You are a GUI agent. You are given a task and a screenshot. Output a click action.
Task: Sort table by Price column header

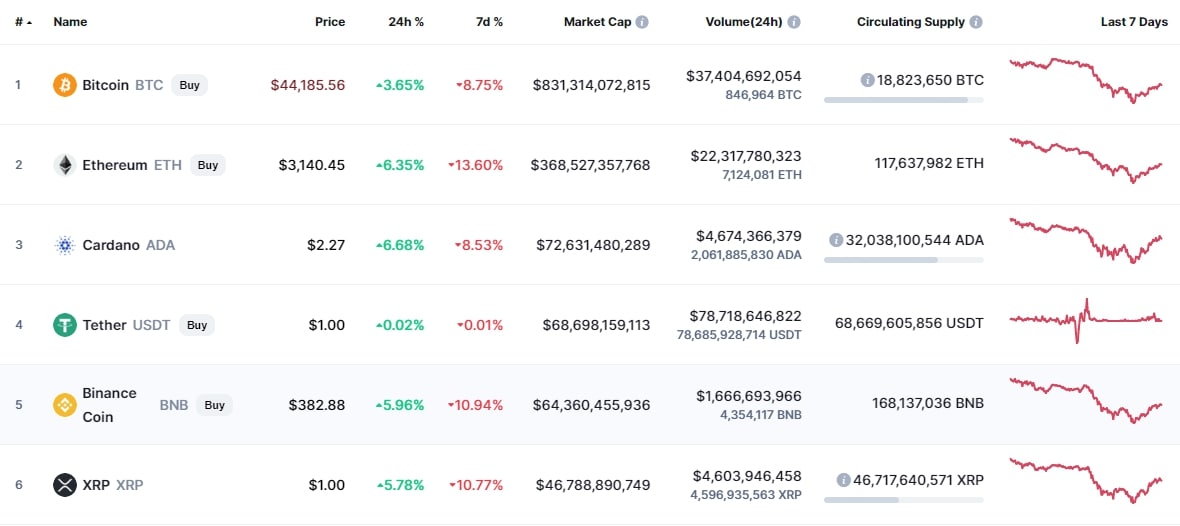(330, 22)
